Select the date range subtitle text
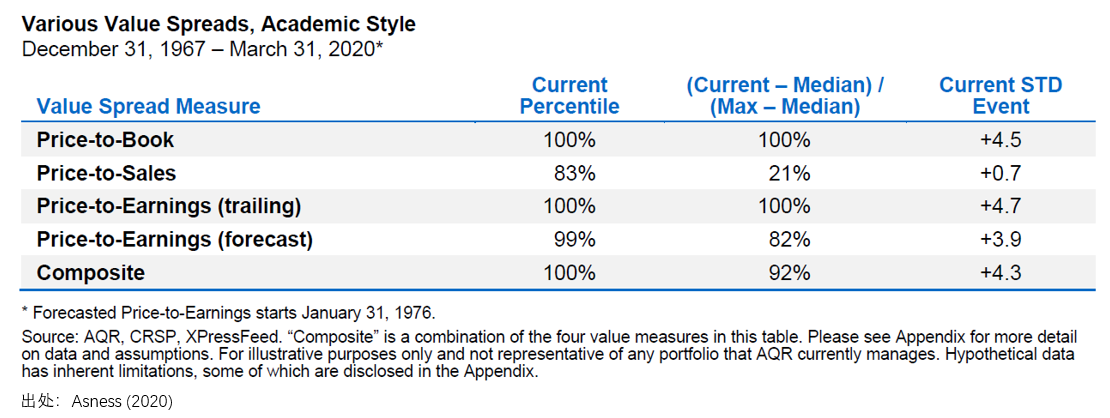This screenshot has width=1110, height=418. pyautogui.click(x=202, y=50)
